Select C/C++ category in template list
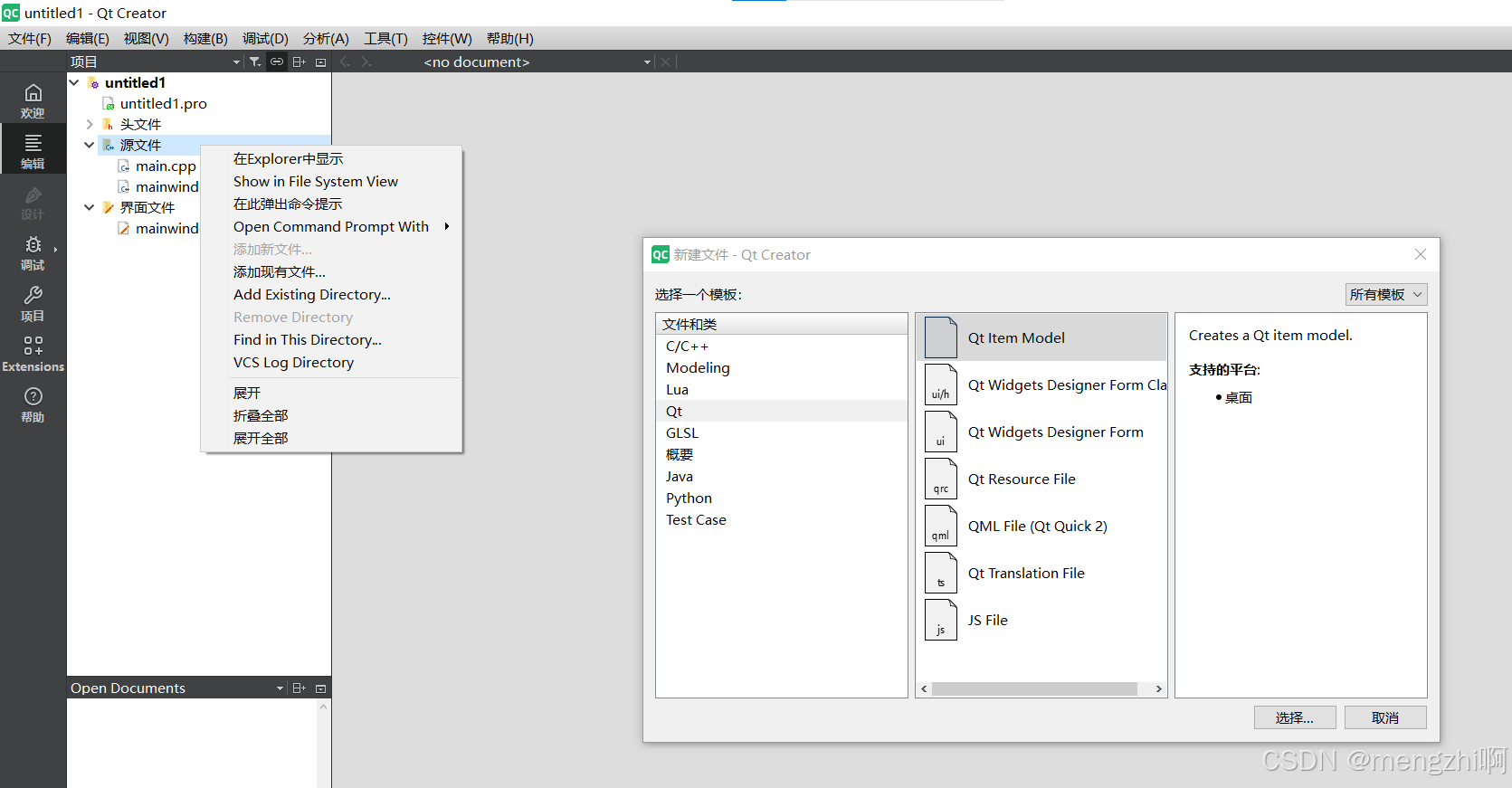Screen dimensions: 1512x788 (782, 346)
